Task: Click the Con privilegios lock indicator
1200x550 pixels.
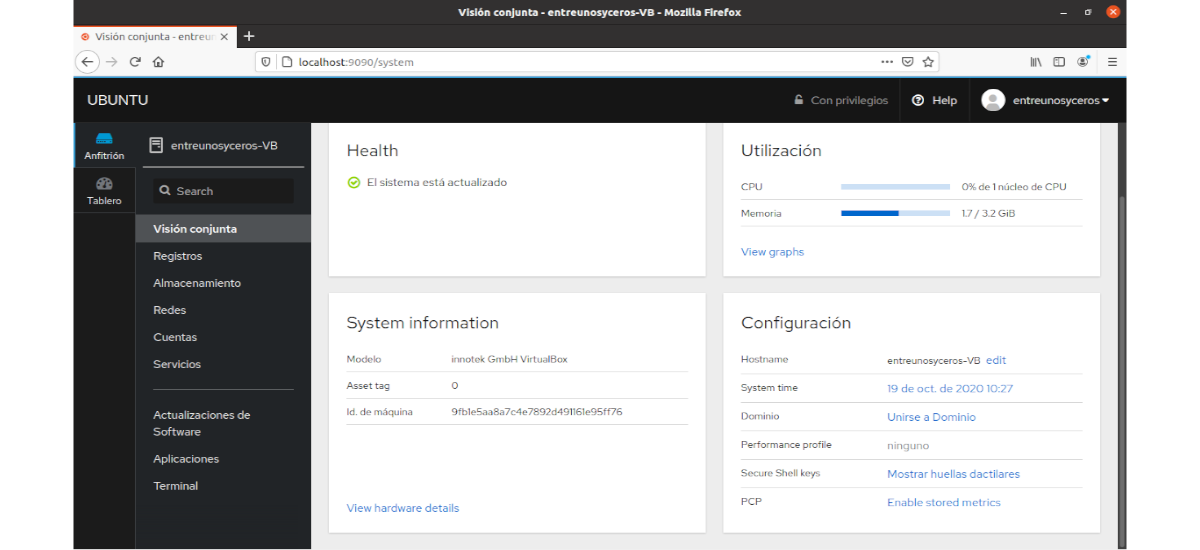Action: (x=840, y=100)
